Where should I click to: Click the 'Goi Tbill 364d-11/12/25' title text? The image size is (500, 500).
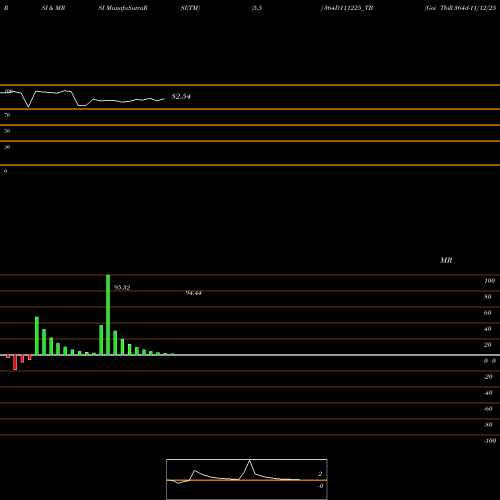pyautogui.click(x=460, y=8)
